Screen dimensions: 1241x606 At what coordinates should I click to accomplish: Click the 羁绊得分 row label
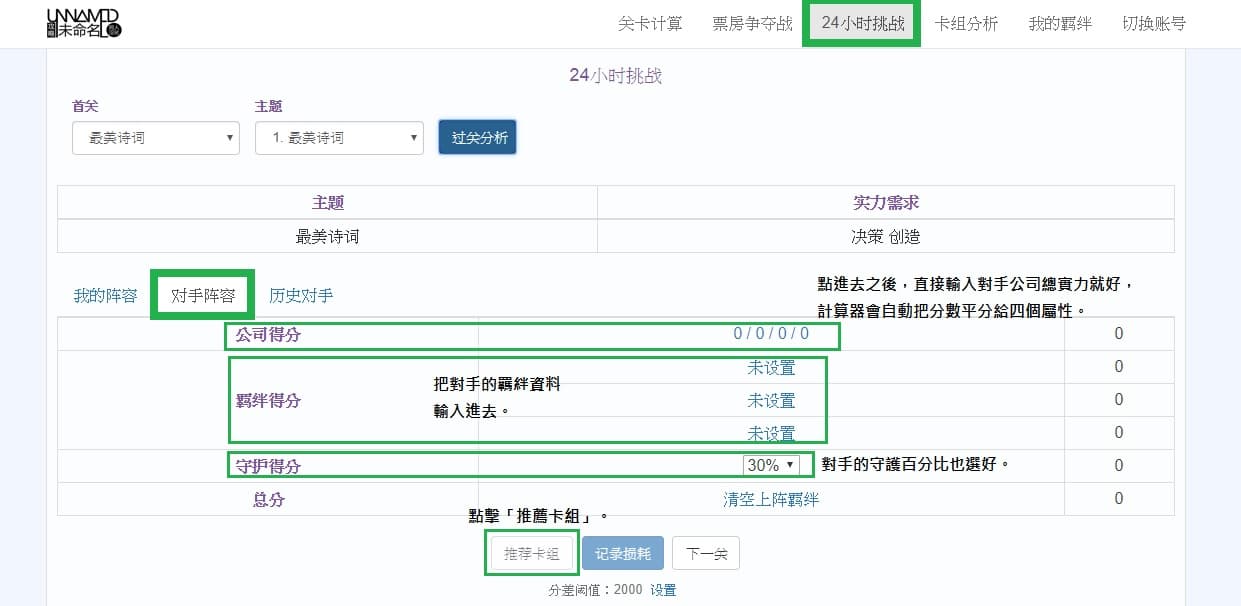click(x=268, y=400)
